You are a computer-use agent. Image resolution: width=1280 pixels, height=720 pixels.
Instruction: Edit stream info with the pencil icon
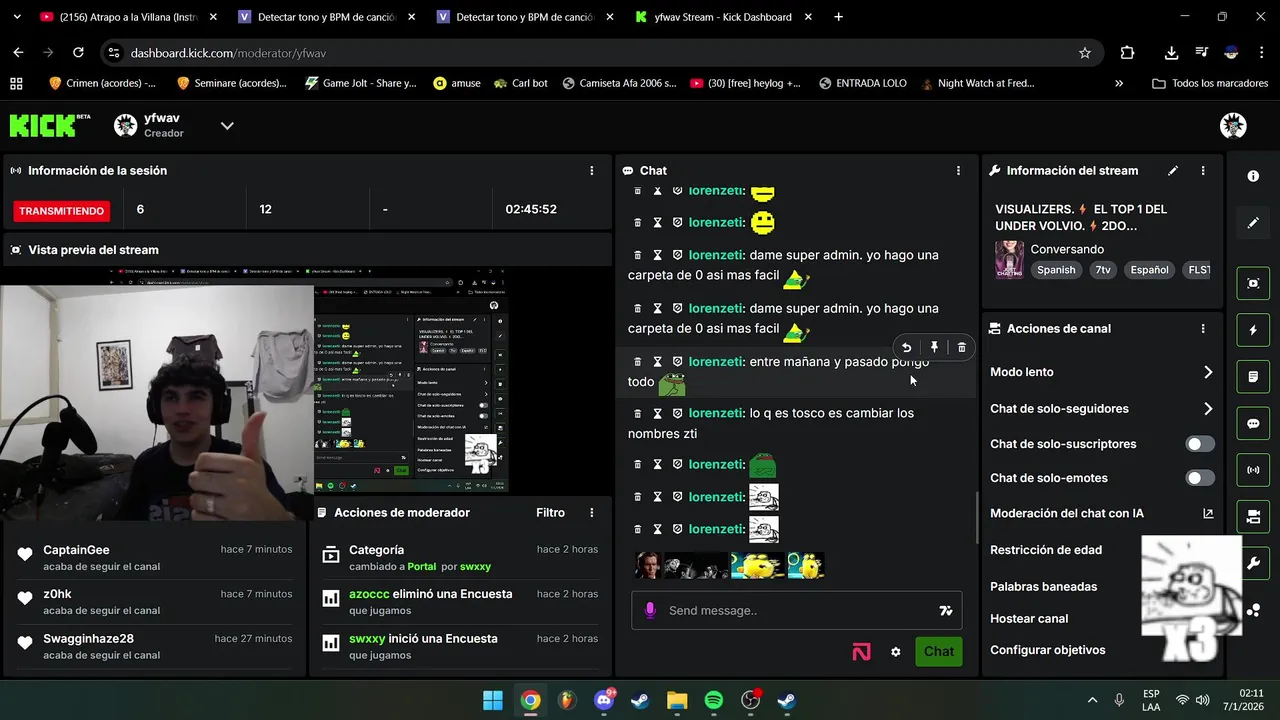pos(1173,171)
